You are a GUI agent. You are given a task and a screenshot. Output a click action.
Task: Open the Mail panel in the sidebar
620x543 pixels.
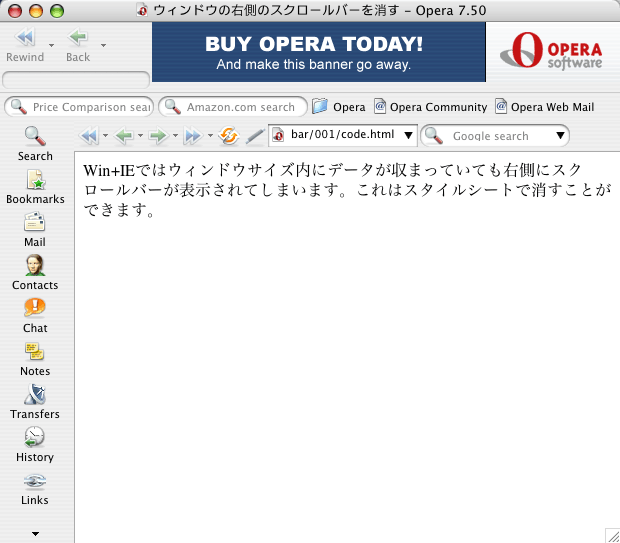[35, 230]
